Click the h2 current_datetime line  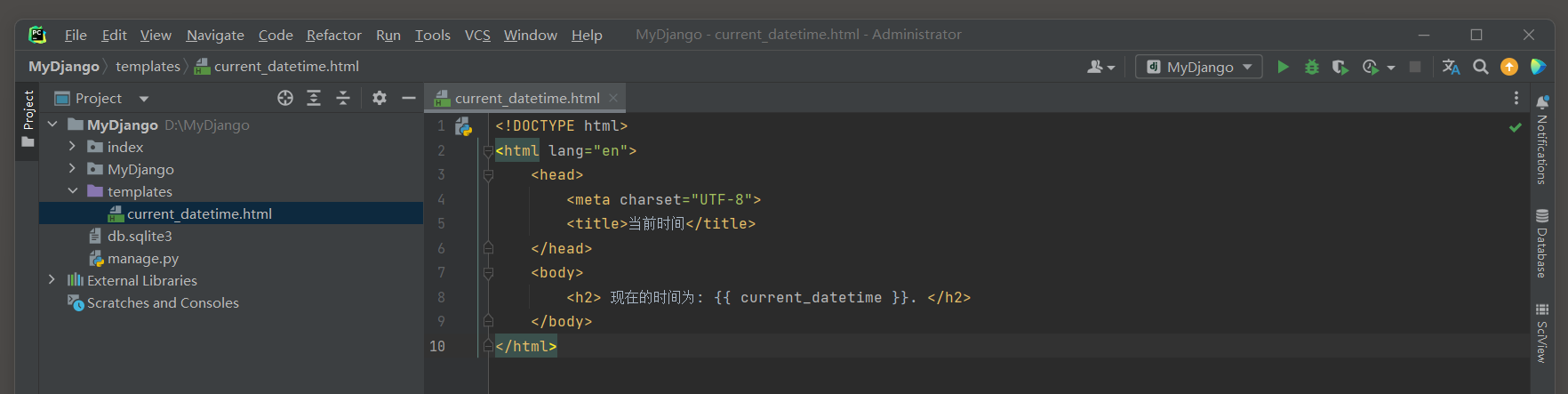(769, 298)
